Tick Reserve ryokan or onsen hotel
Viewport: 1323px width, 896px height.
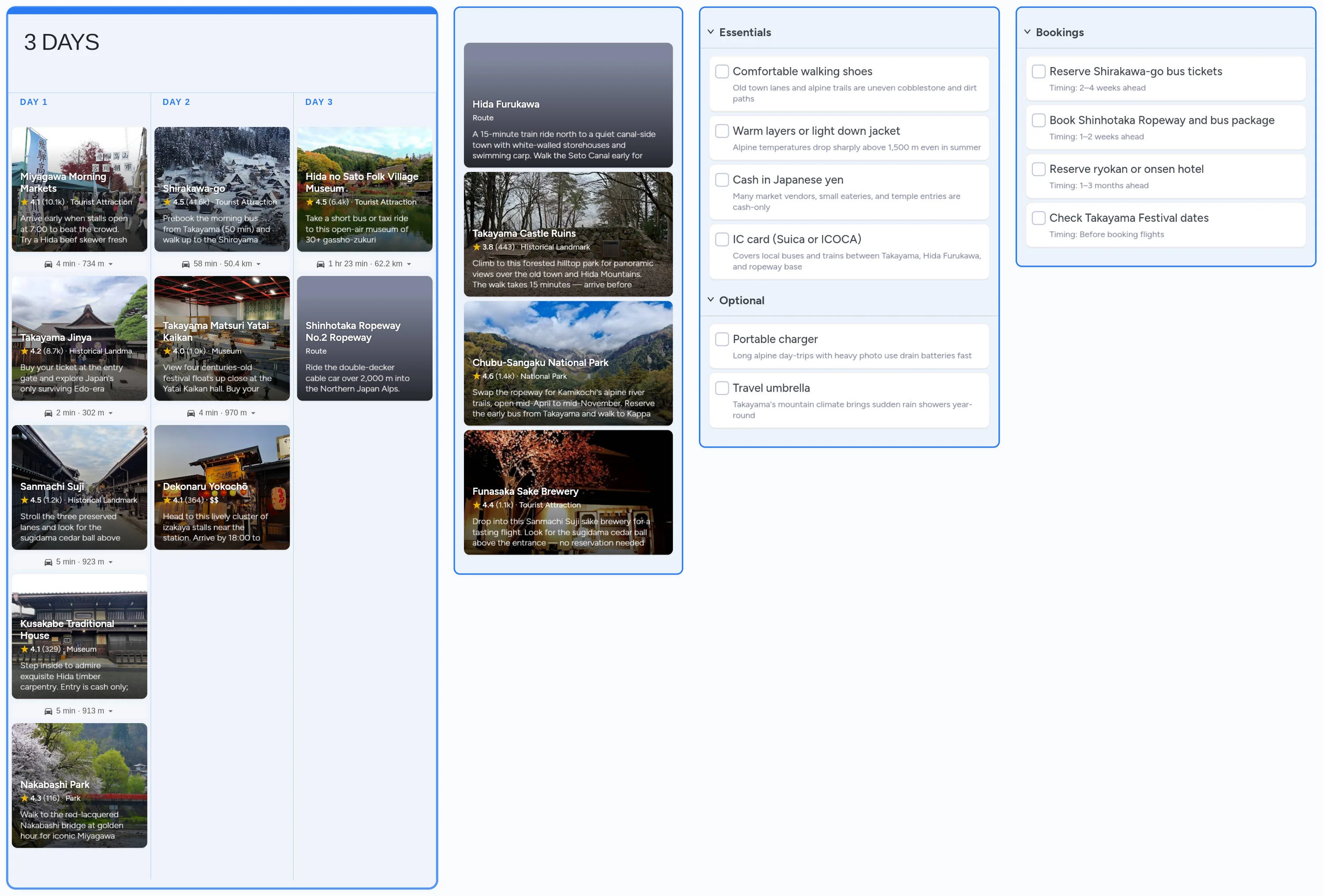pyautogui.click(x=1039, y=169)
